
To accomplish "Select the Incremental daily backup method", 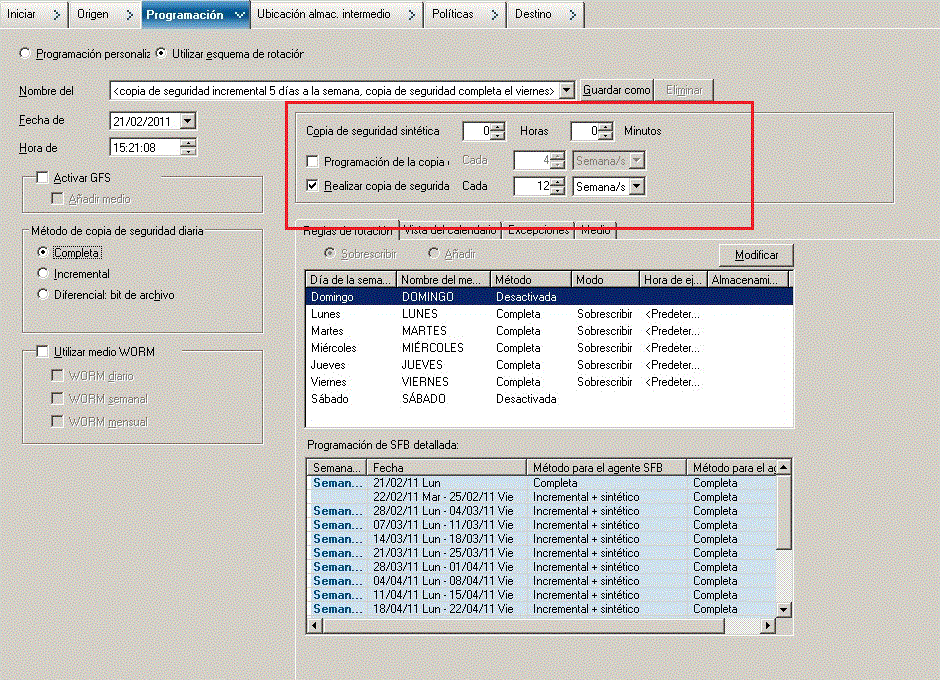I will [42, 274].
